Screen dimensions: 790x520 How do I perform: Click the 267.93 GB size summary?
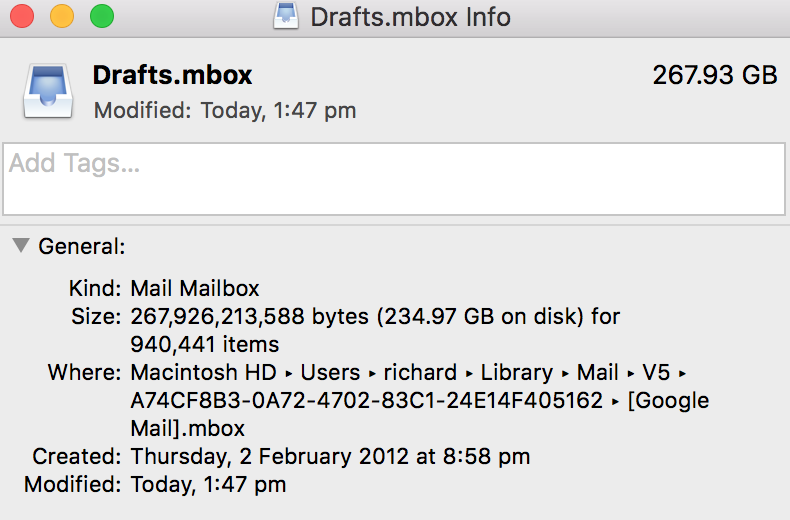coord(714,75)
